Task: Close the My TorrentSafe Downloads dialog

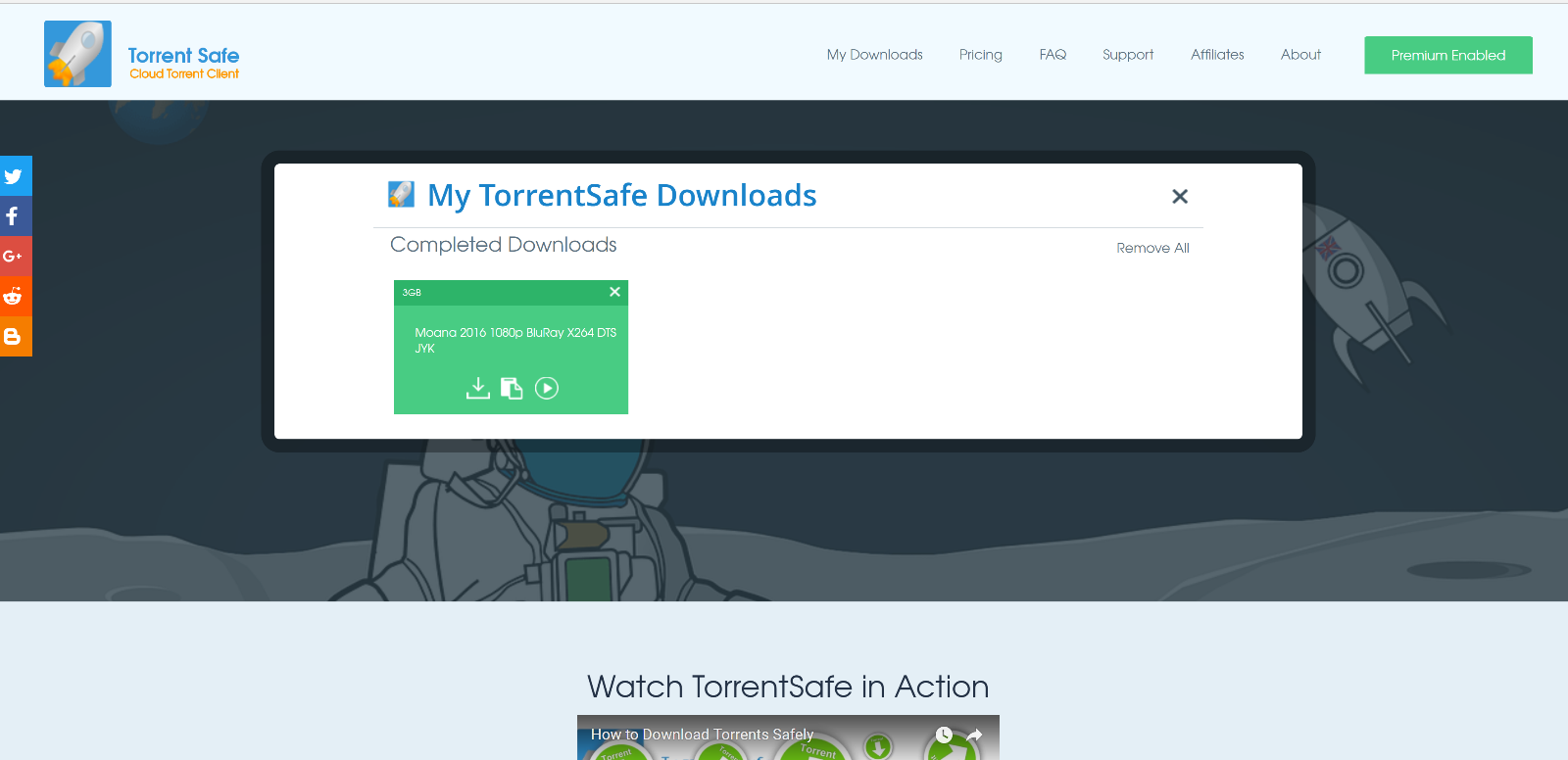Action: pos(1180,197)
